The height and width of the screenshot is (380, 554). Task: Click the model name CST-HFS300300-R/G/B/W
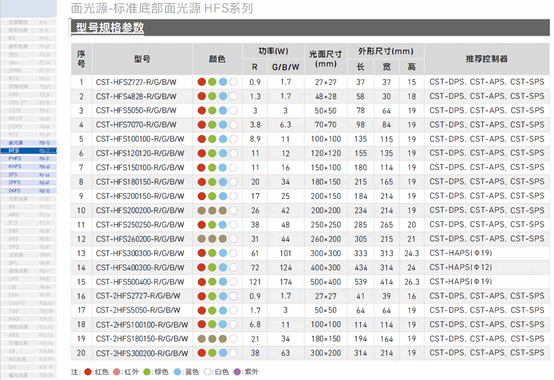coord(140,253)
